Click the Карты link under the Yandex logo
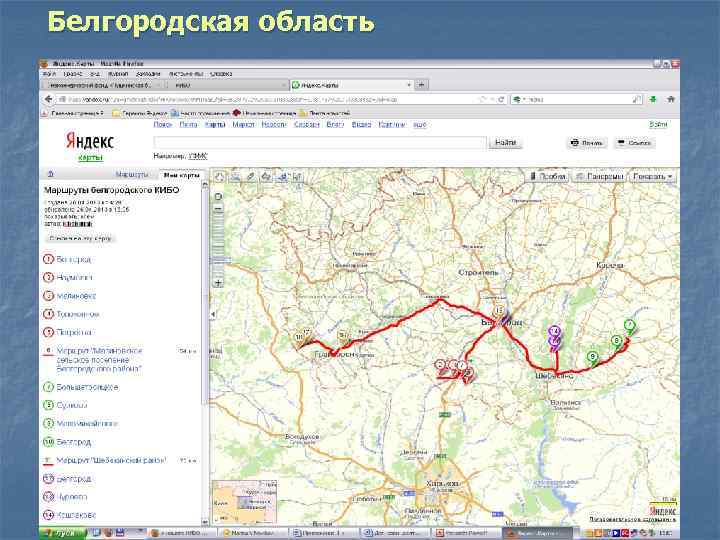The image size is (720, 540). [x=90, y=158]
